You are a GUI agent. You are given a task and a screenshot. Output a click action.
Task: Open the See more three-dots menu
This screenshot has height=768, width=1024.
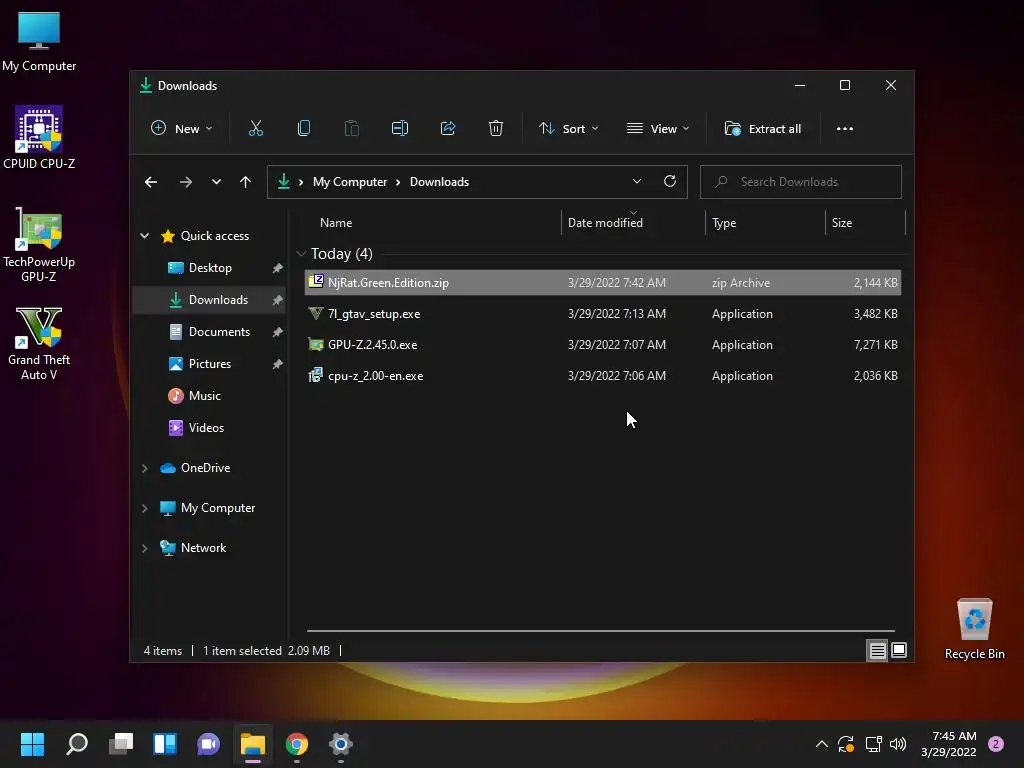(x=844, y=129)
